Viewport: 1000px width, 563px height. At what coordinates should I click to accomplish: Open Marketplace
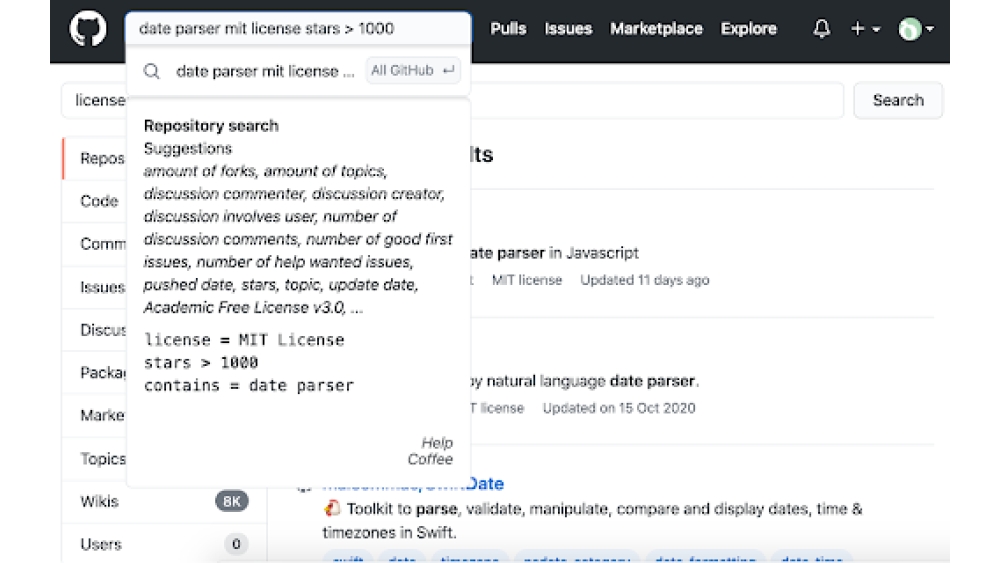point(656,29)
